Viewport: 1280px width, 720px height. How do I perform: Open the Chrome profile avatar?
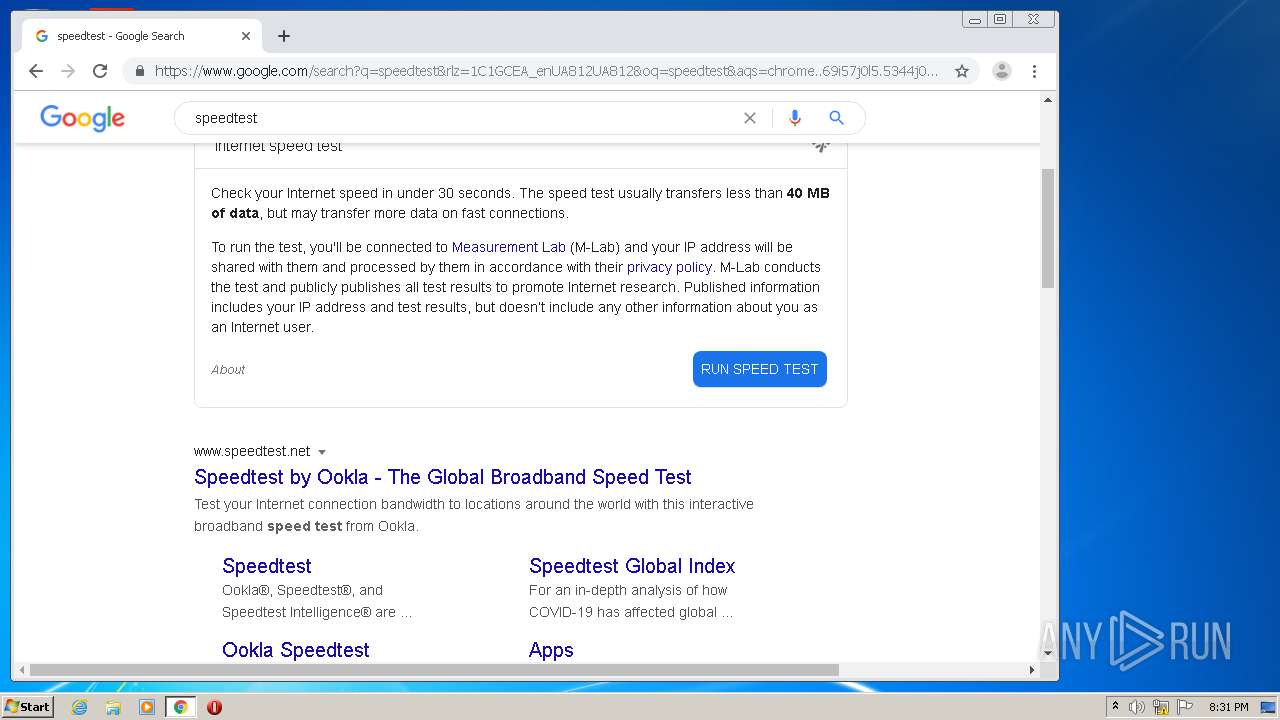click(x=1002, y=71)
